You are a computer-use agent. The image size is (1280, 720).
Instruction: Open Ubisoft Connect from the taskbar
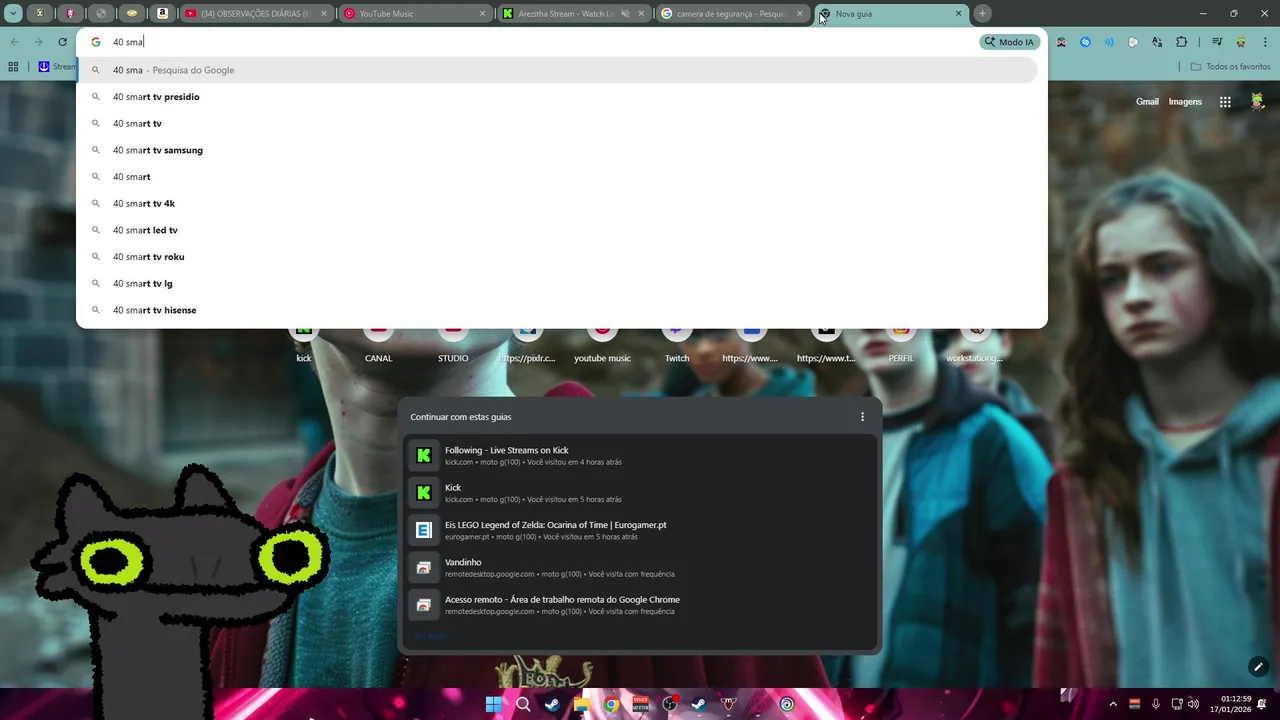pos(787,704)
